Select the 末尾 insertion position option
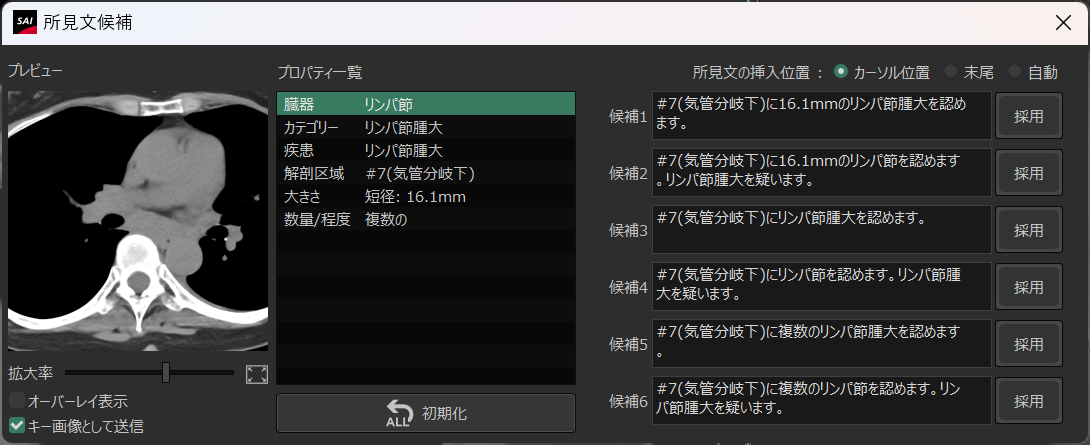This screenshot has width=1090, height=445. pyautogui.click(x=950, y=72)
